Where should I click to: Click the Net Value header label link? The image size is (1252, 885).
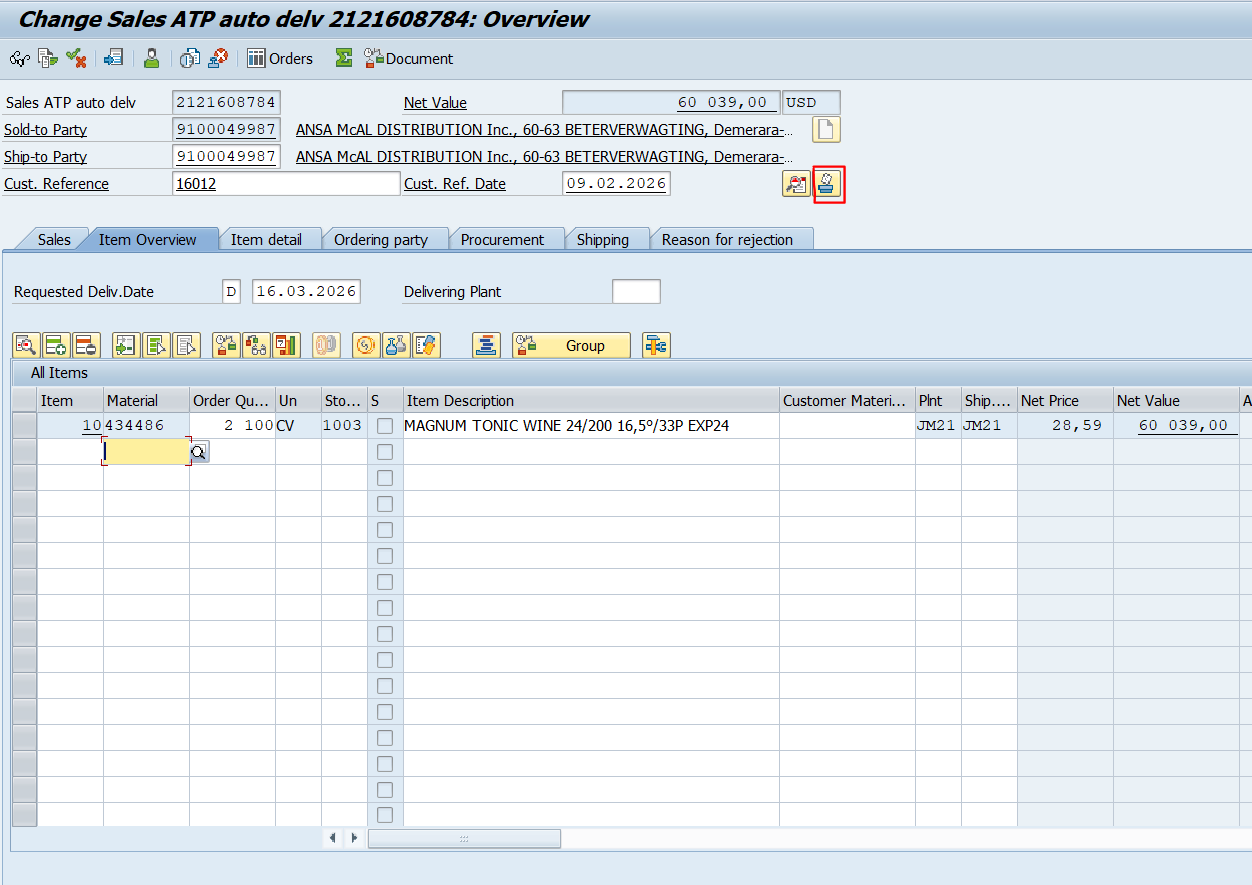coord(435,103)
